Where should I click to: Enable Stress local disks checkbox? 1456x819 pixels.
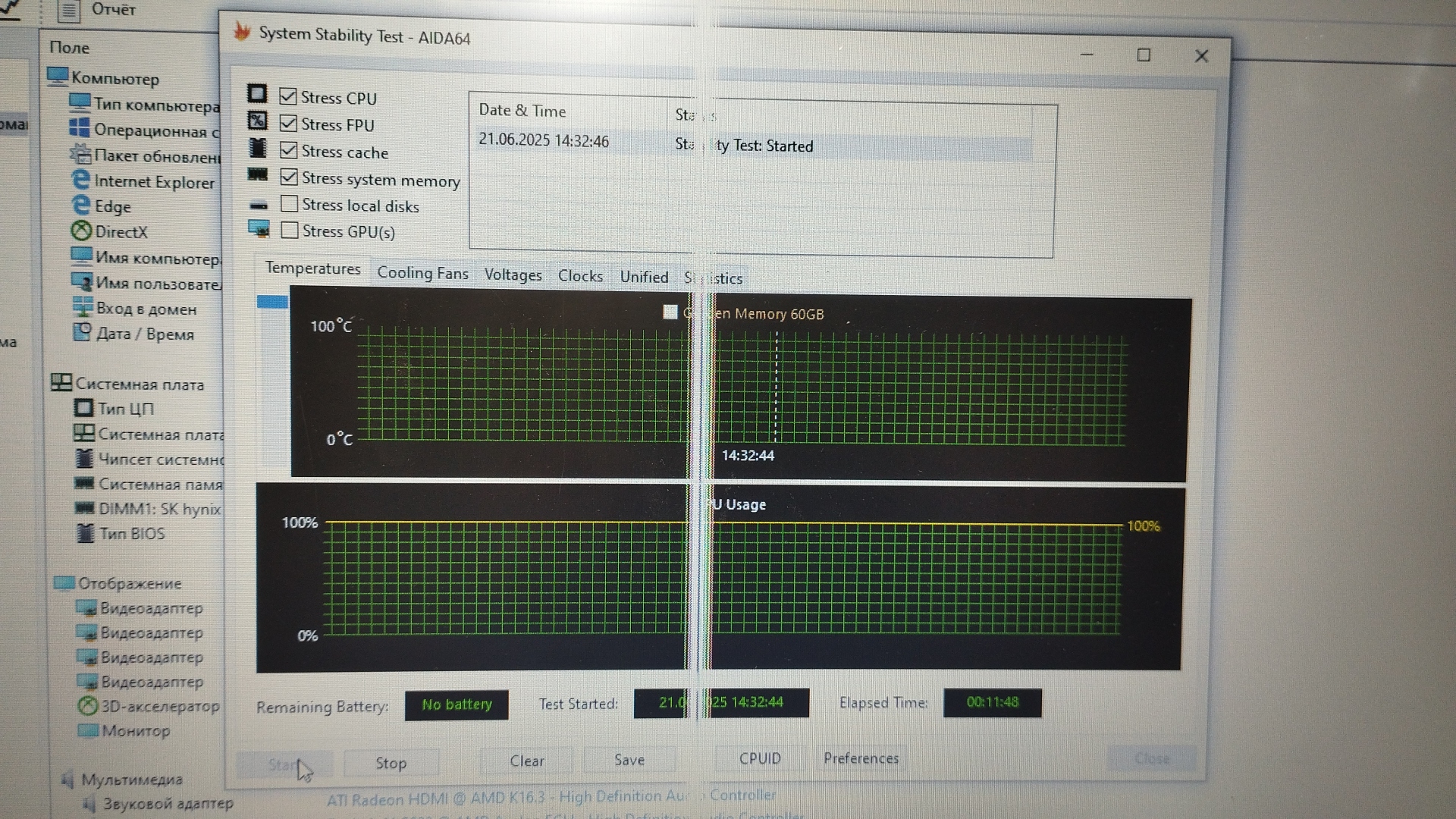pos(289,204)
